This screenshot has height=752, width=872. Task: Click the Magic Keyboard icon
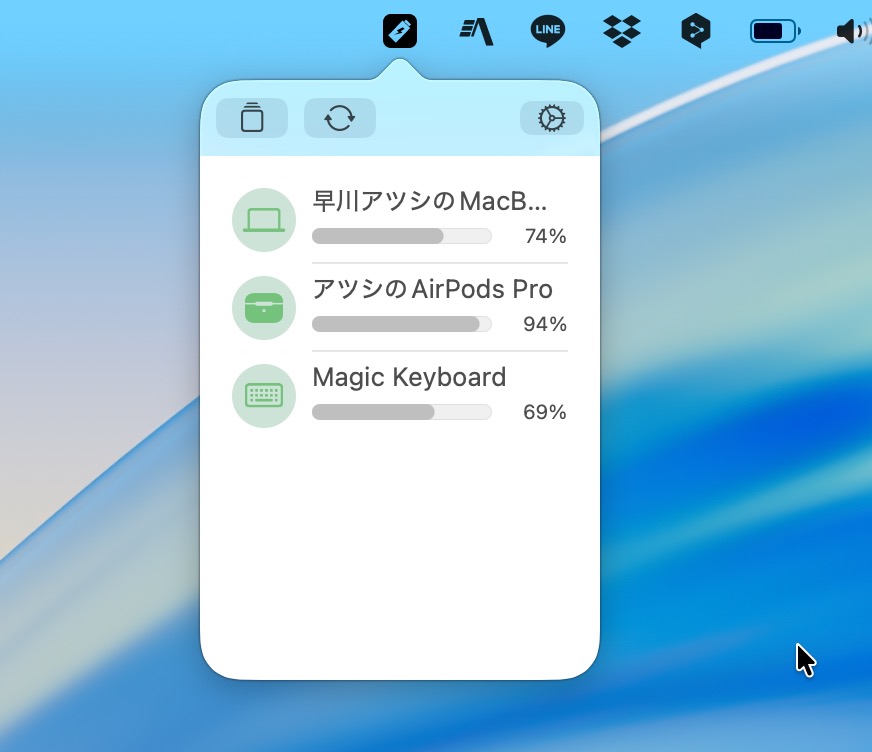(264, 396)
